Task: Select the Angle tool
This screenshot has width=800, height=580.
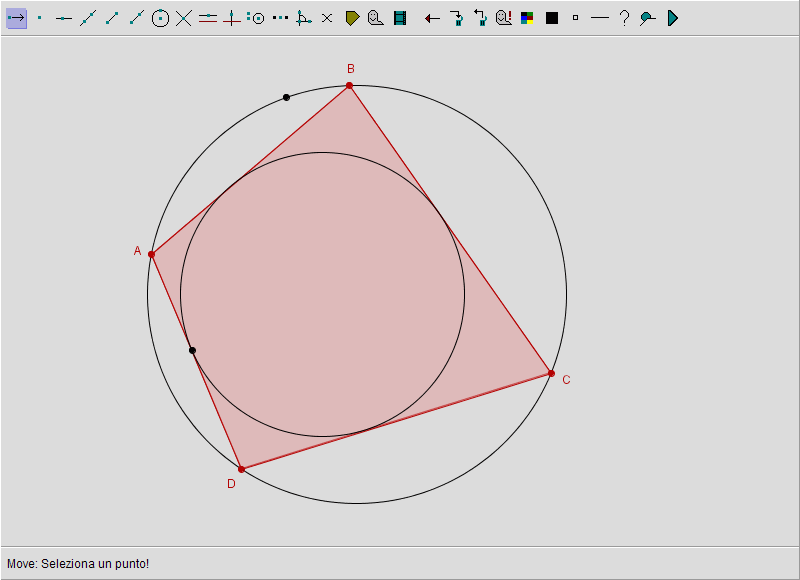Action: coord(304,18)
